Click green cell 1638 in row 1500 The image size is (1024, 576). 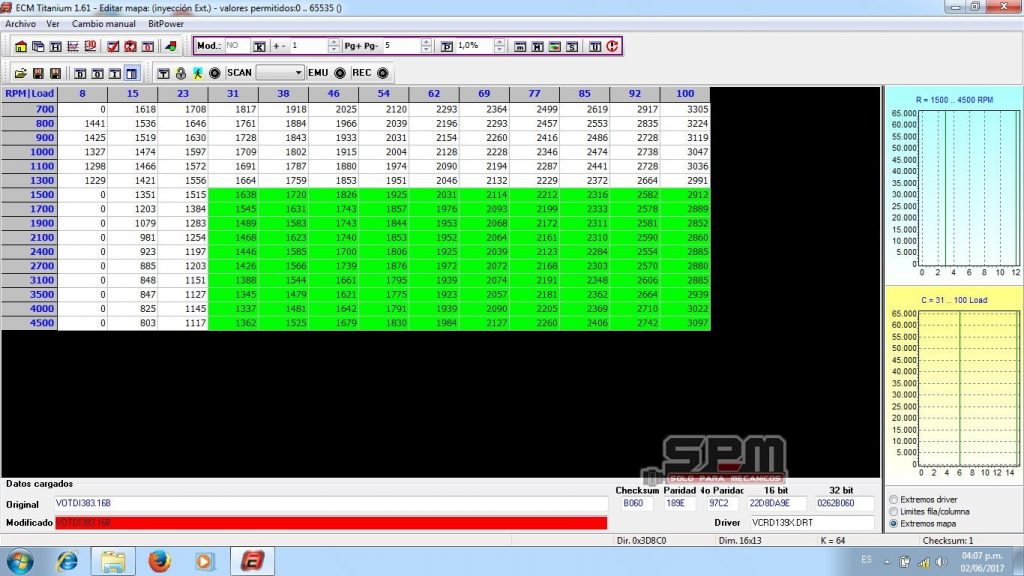click(x=233, y=195)
